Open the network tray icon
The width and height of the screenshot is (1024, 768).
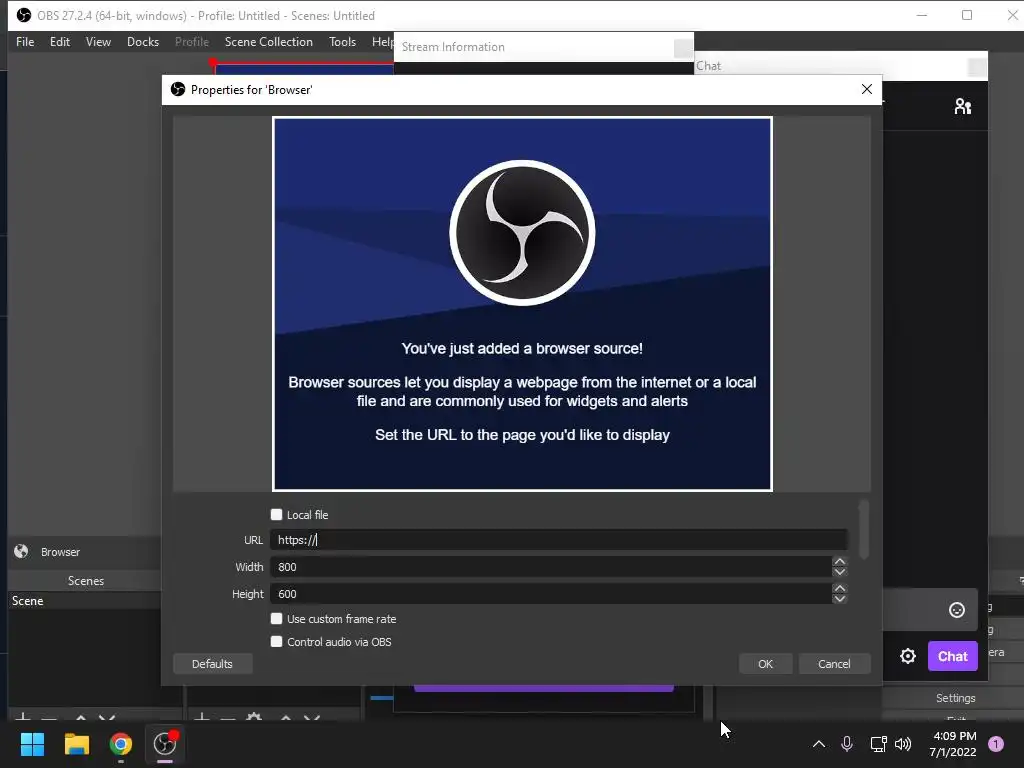878,744
